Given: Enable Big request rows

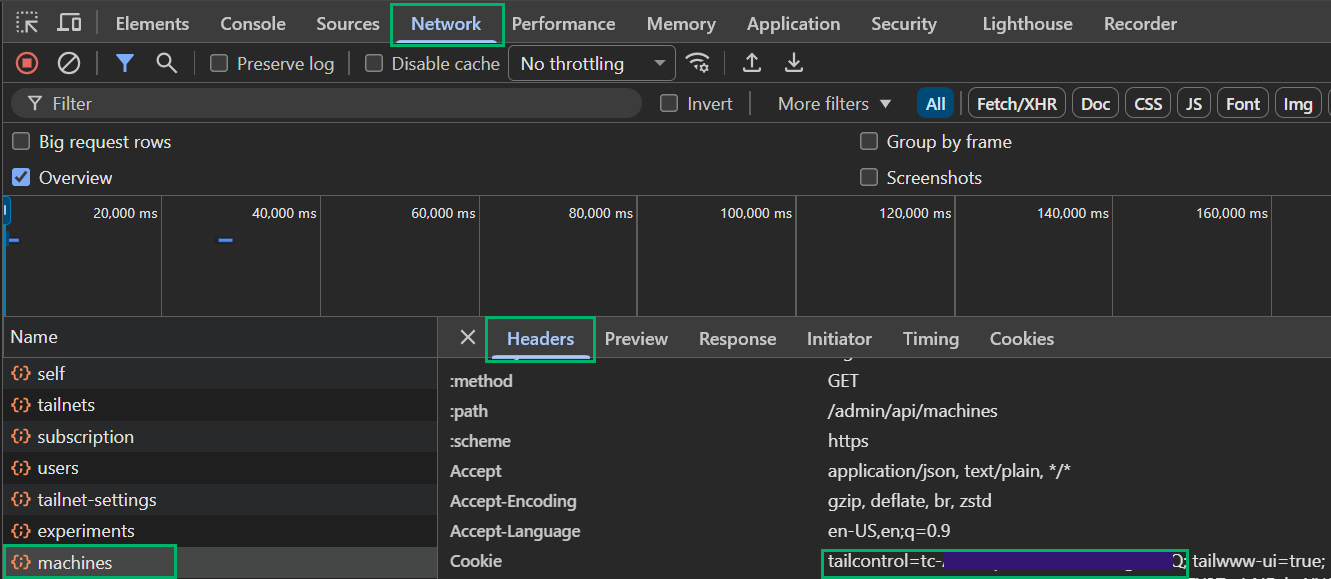Looking at the screenshot, I should tap(20, 142).
